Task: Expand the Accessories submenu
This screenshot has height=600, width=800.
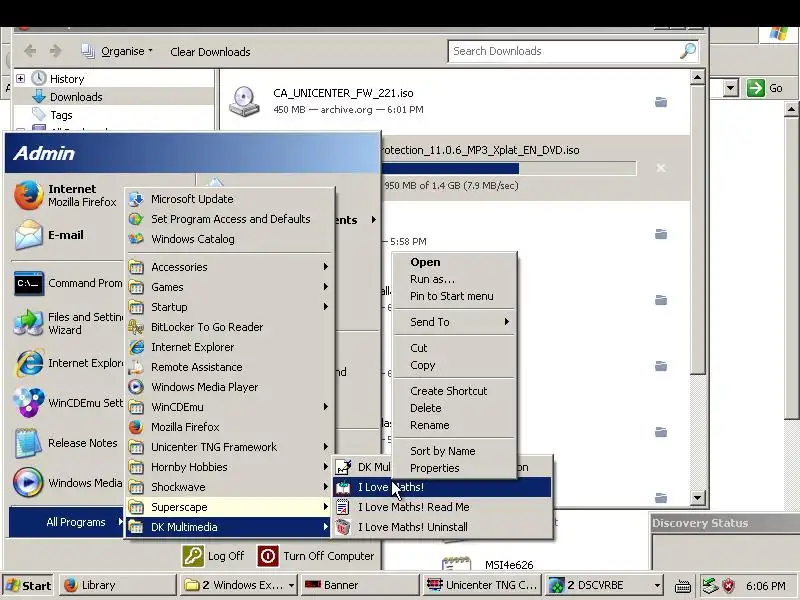Action: point(230,267)
